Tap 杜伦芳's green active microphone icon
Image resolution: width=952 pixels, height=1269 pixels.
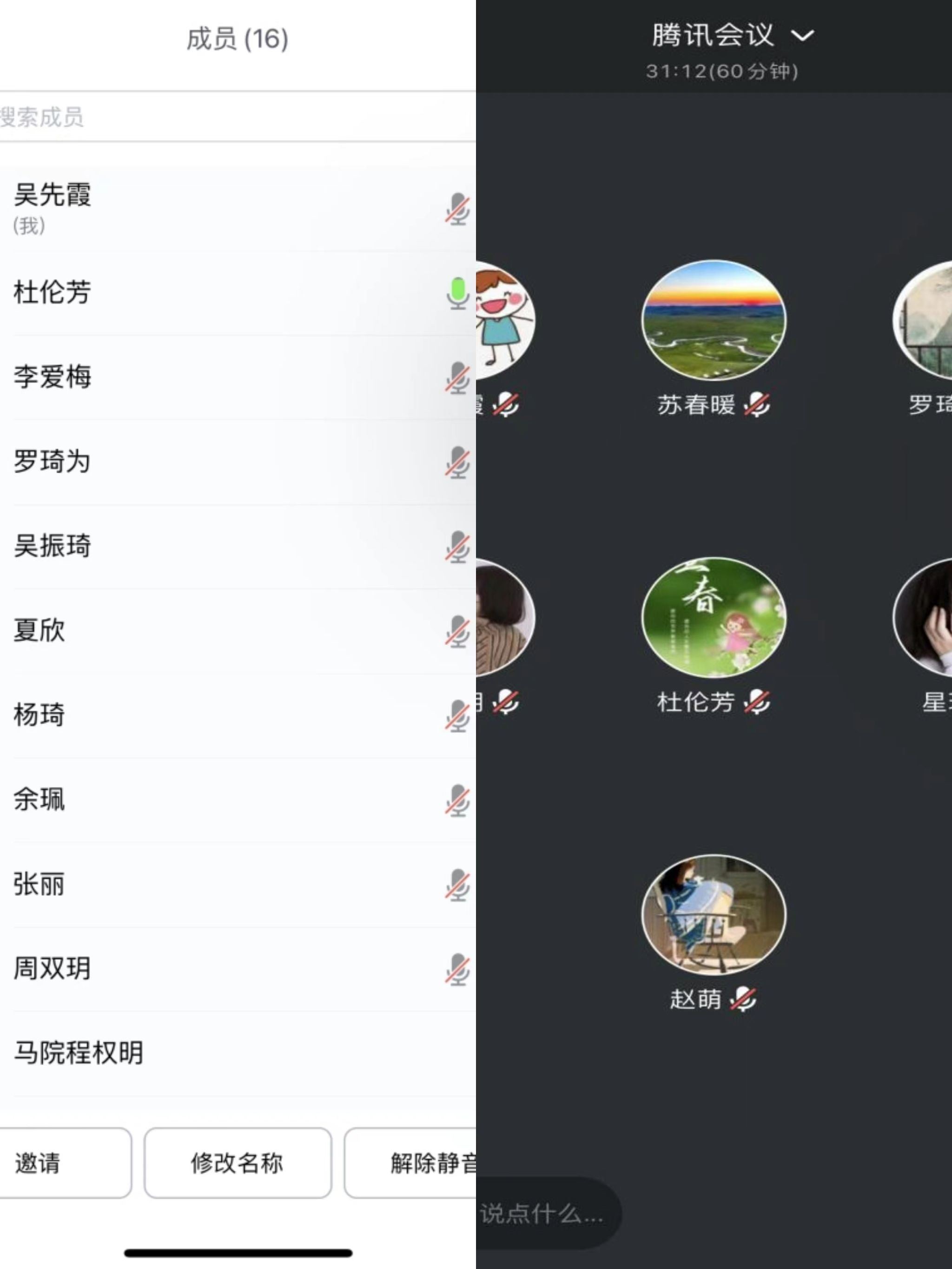[458, 293]
